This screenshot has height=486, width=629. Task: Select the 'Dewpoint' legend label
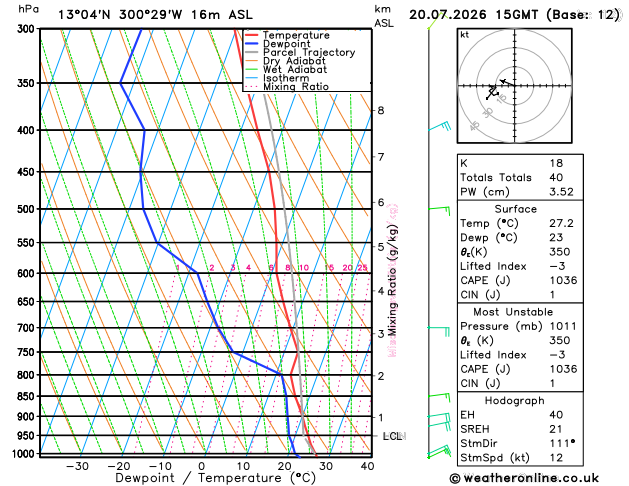pyautogui.click(x=286, y=44)
